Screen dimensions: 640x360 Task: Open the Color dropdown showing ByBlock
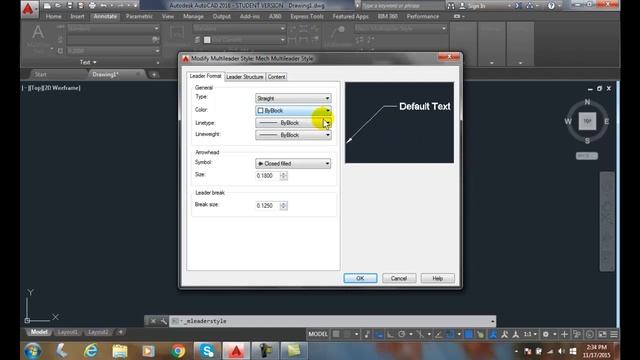pyautogui.click(x=293, y=111)
